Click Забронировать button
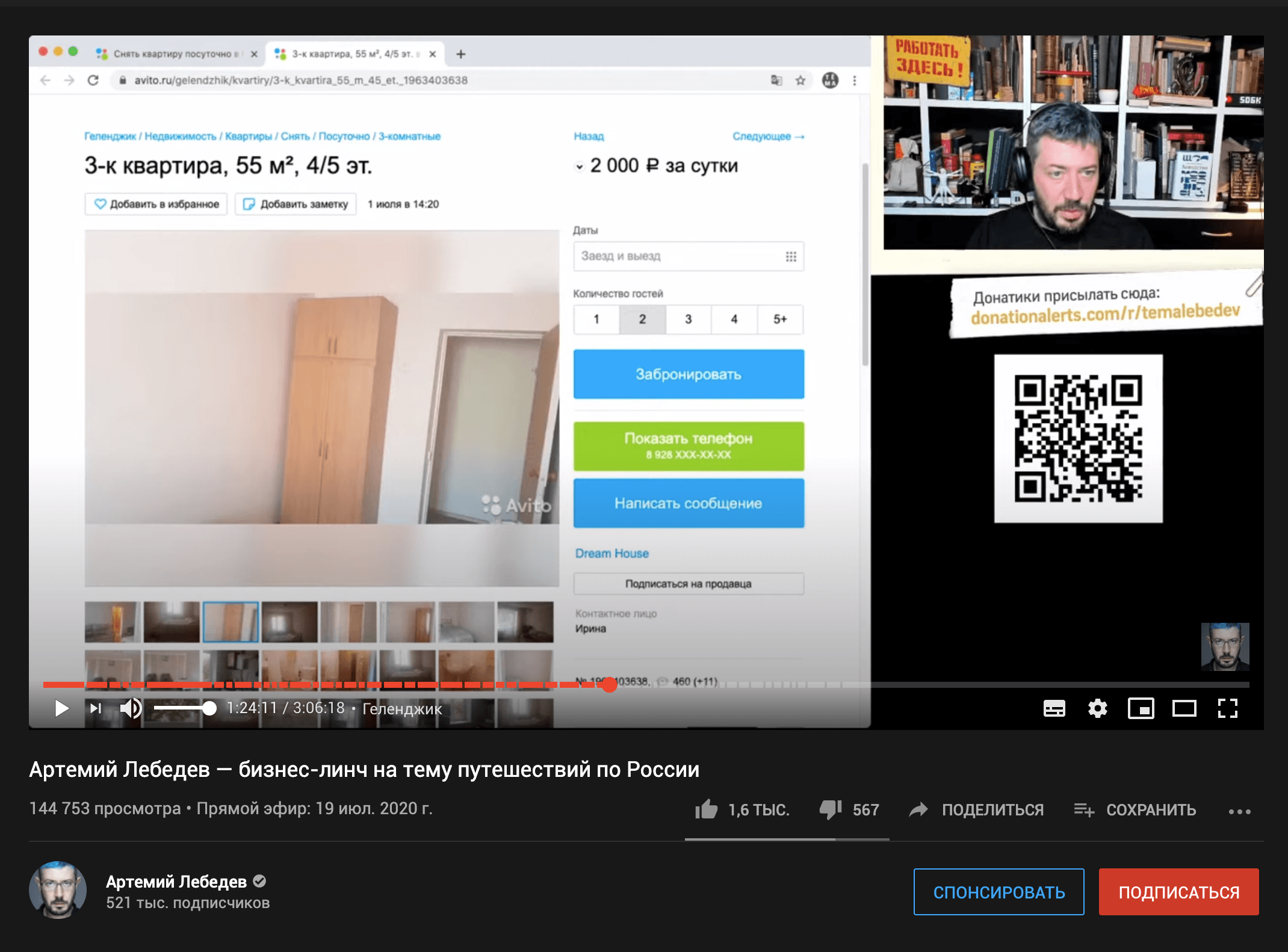The image size is (1288, 952). pos(689,374)
